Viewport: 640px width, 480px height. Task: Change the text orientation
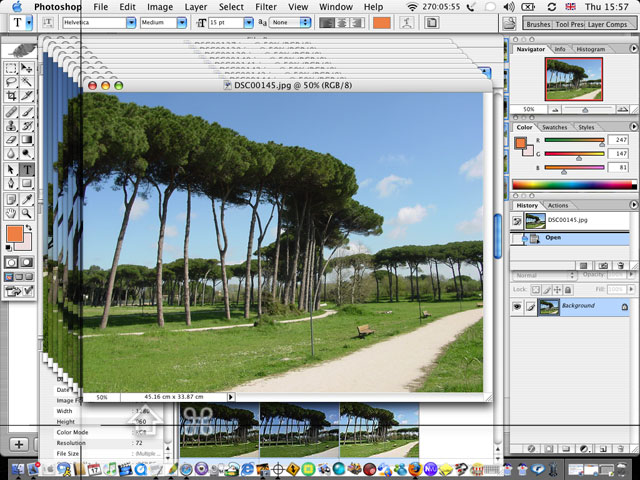point(48,22)
